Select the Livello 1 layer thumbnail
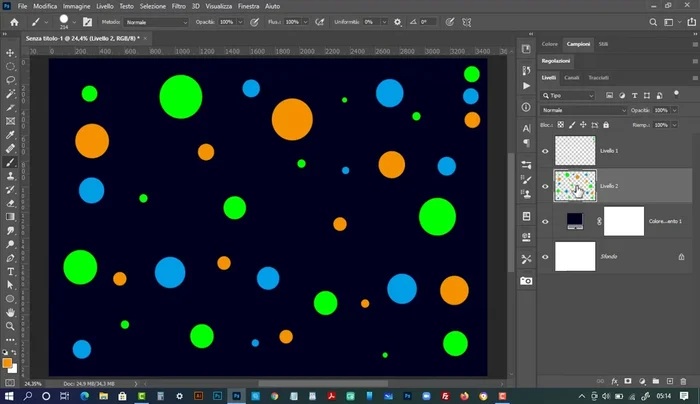Screen dimensions: 700x404 tap(575, 151)
